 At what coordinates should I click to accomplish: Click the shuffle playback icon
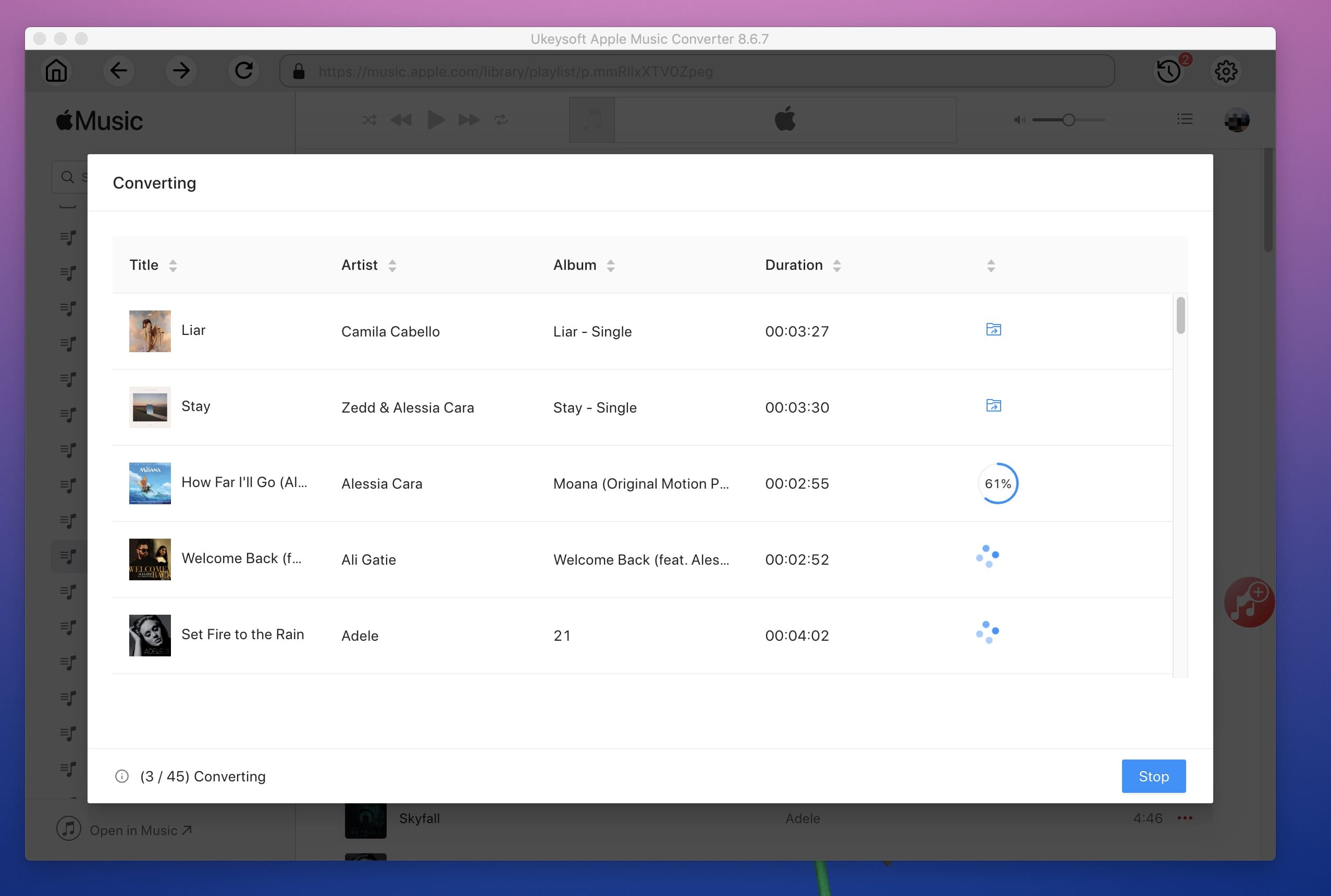369,120
